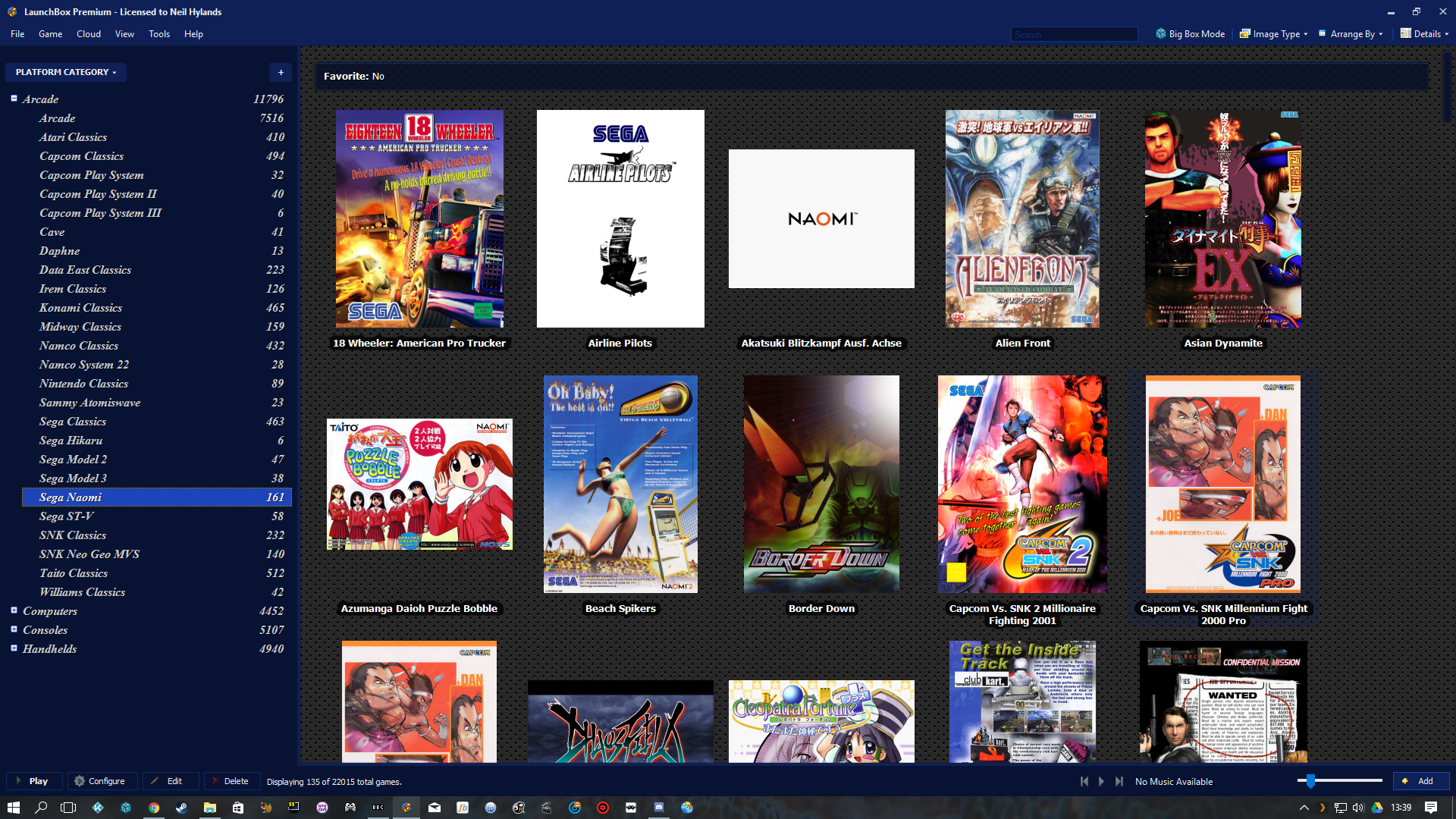Open Google Drive tray icon
The width and height of the screenshot is (1456, 819).
[x=1377, y=808]
